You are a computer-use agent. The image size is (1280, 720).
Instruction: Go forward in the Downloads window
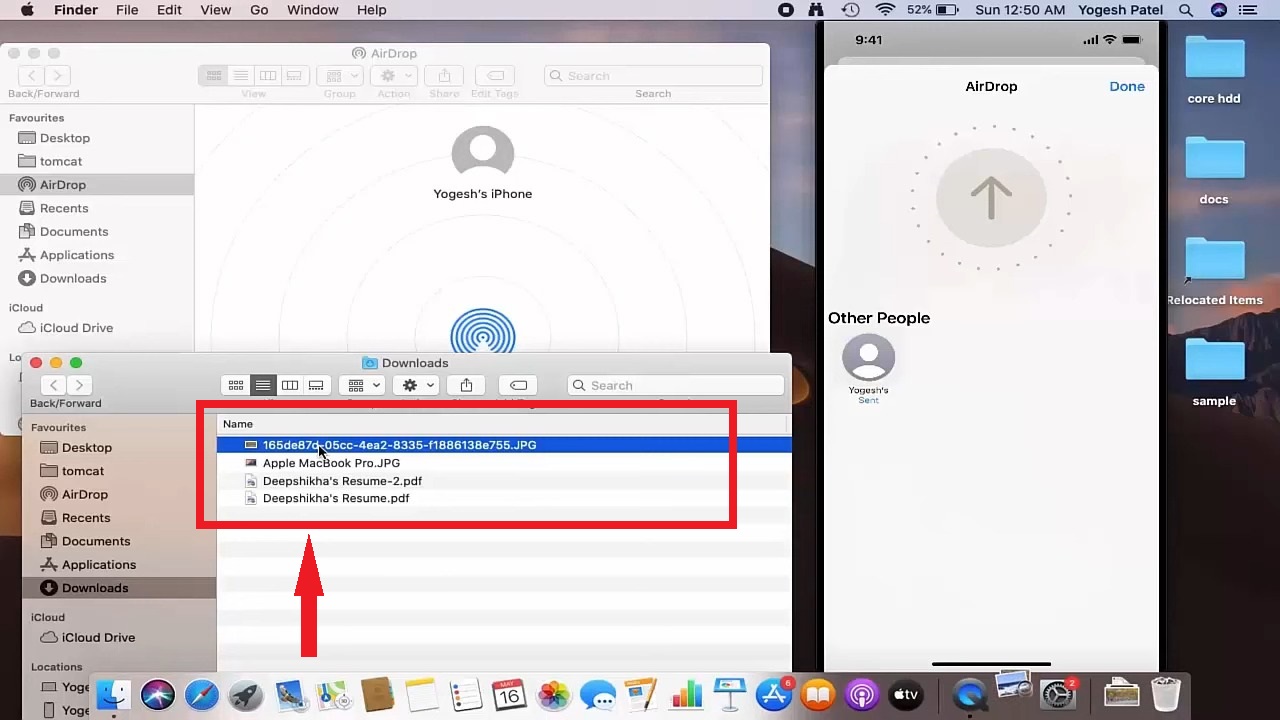coord(79,385)
